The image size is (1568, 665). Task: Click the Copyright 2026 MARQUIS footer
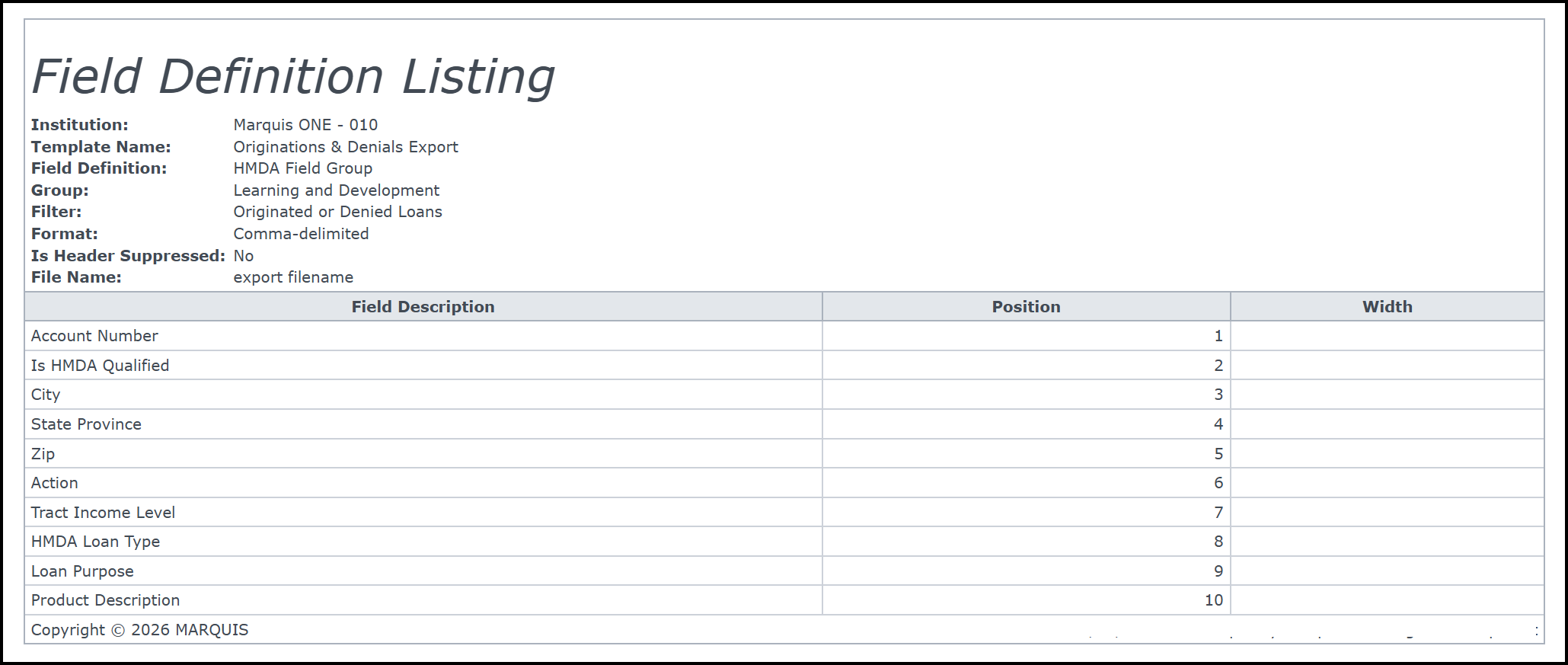pos(139,630)
